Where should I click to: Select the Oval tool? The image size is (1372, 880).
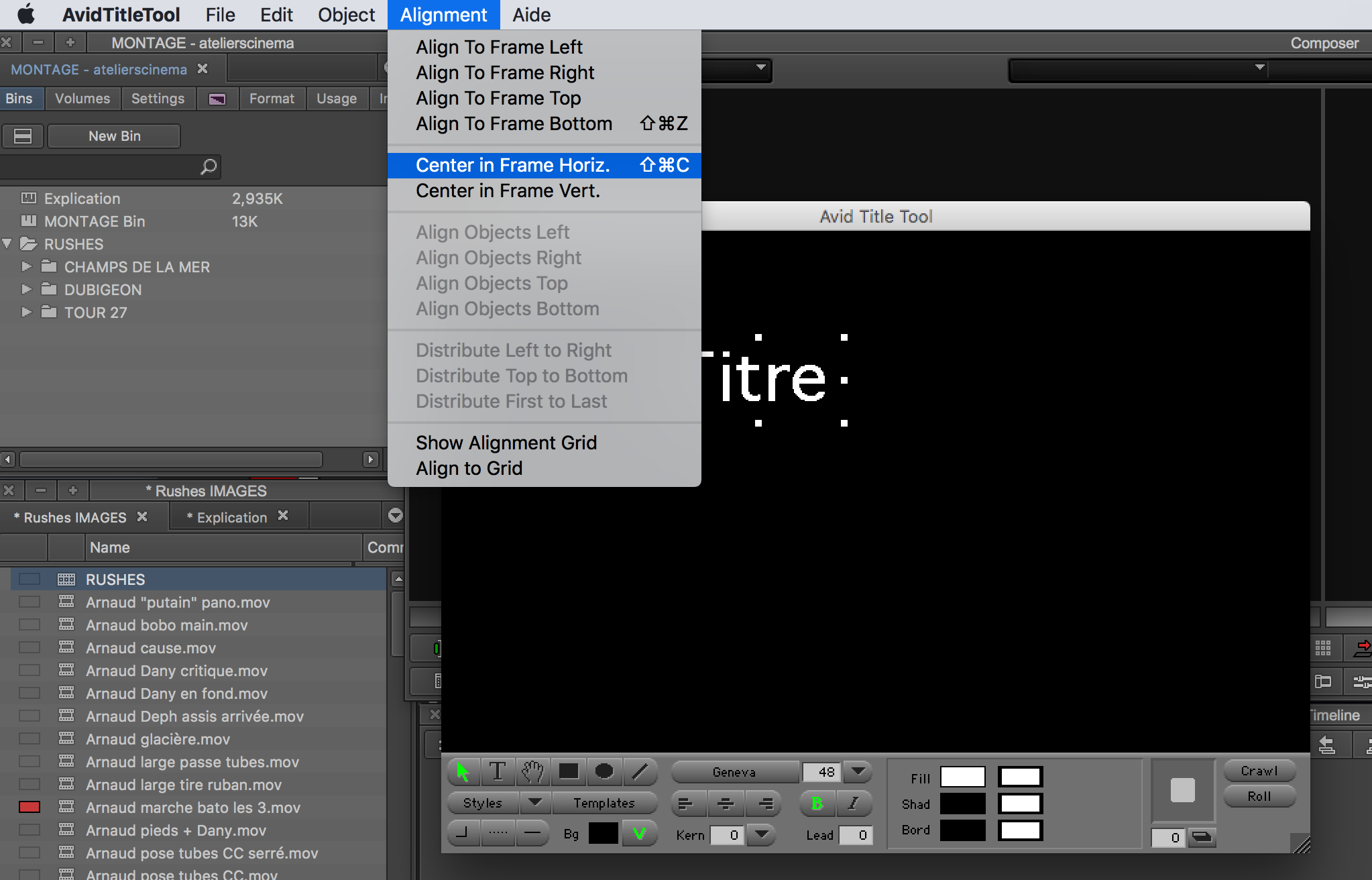(x=604, y=772)
